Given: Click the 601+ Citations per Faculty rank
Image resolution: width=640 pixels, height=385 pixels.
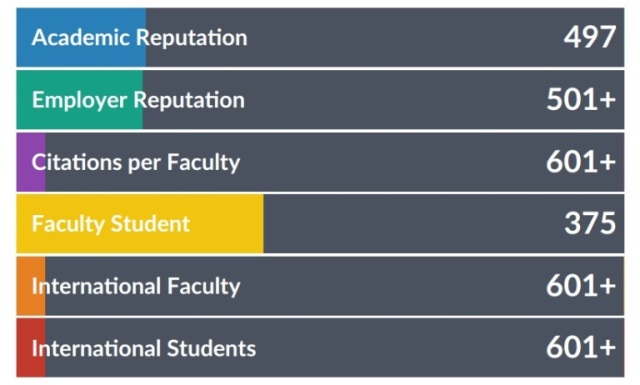Looking at the screenshot, I should point(581,162).
